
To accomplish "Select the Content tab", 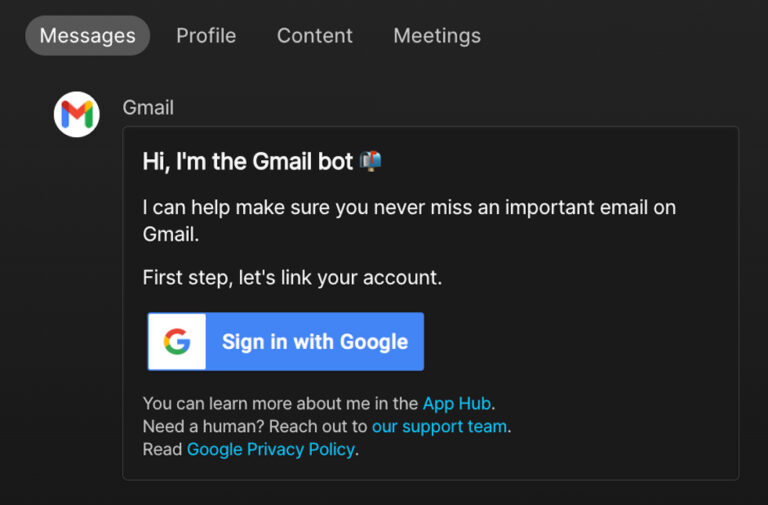I will 314,36.
